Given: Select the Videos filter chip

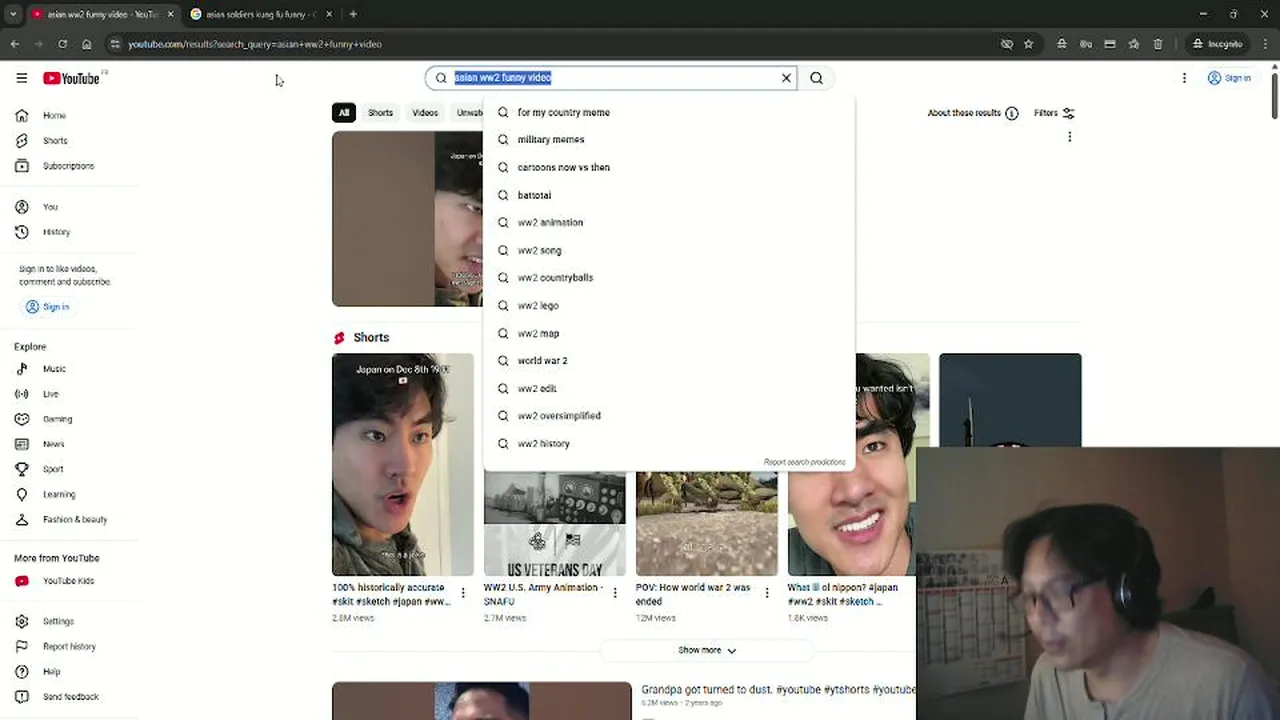Looking at the screenshot, I should [425, 113].
